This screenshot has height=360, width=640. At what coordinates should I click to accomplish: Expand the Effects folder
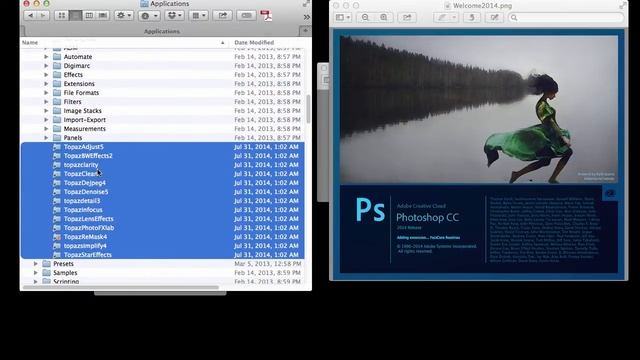coord(46,75)
